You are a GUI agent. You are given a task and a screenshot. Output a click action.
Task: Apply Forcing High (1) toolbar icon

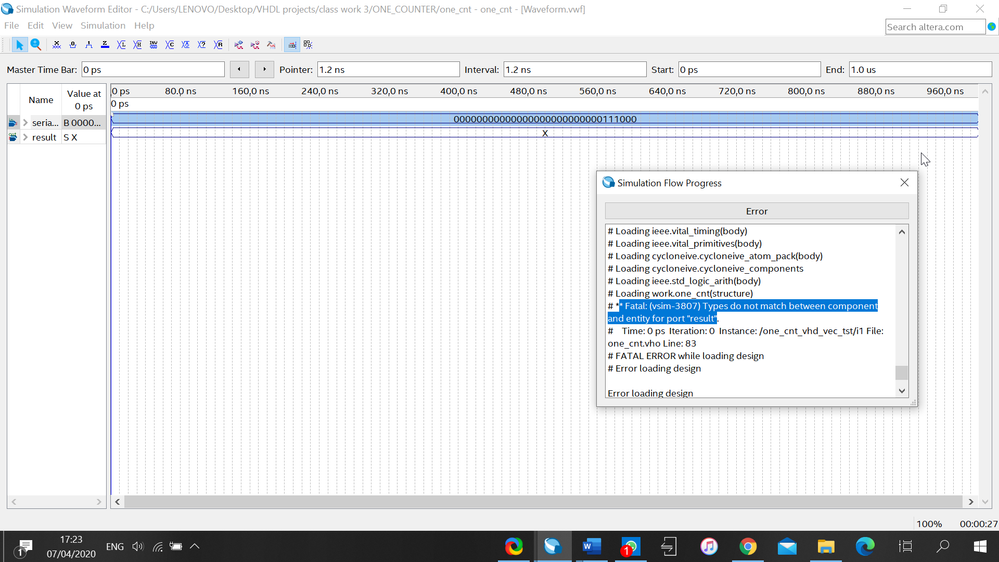click(x=89, y=45)
